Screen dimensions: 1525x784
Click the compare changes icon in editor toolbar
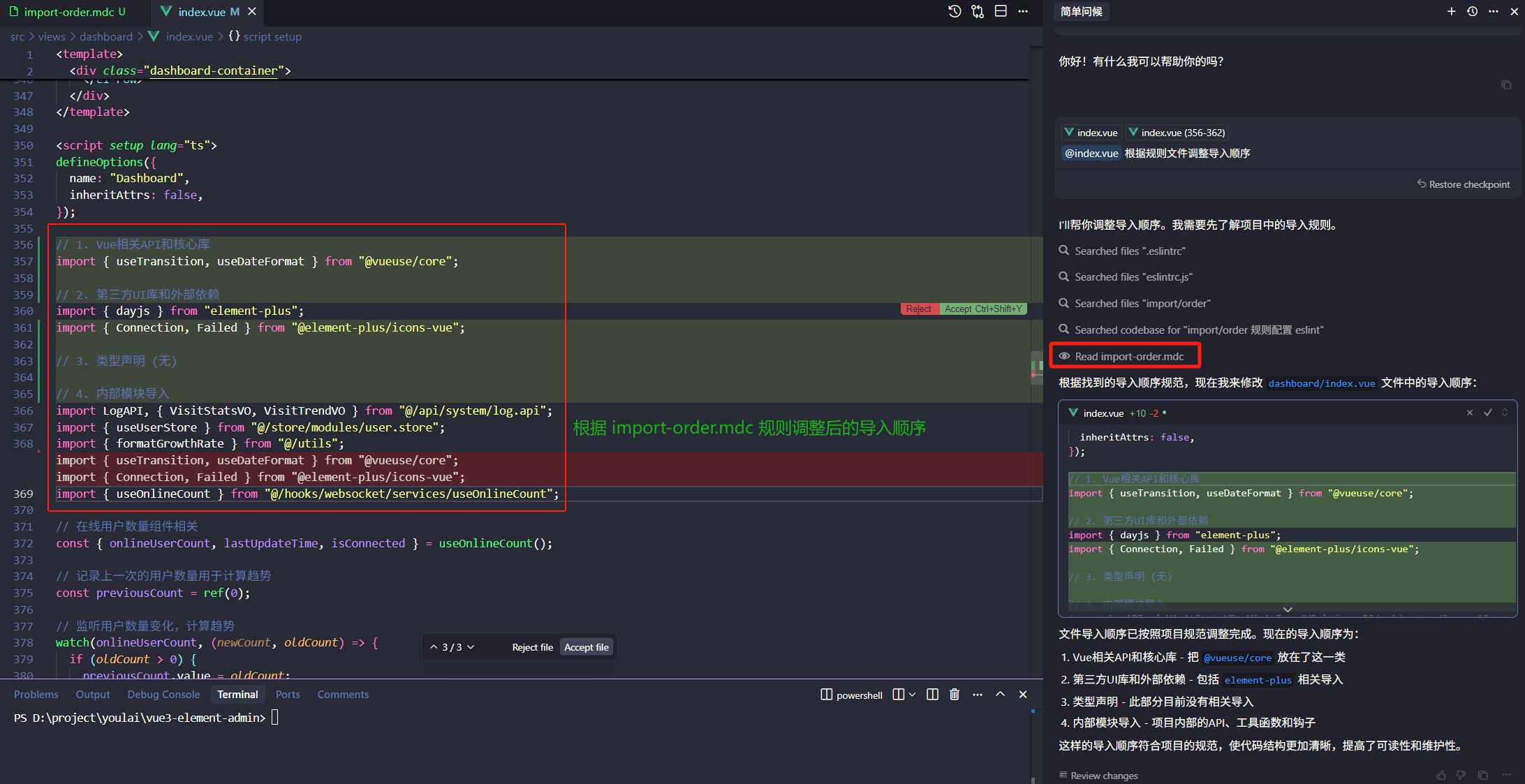coord(978,11)
